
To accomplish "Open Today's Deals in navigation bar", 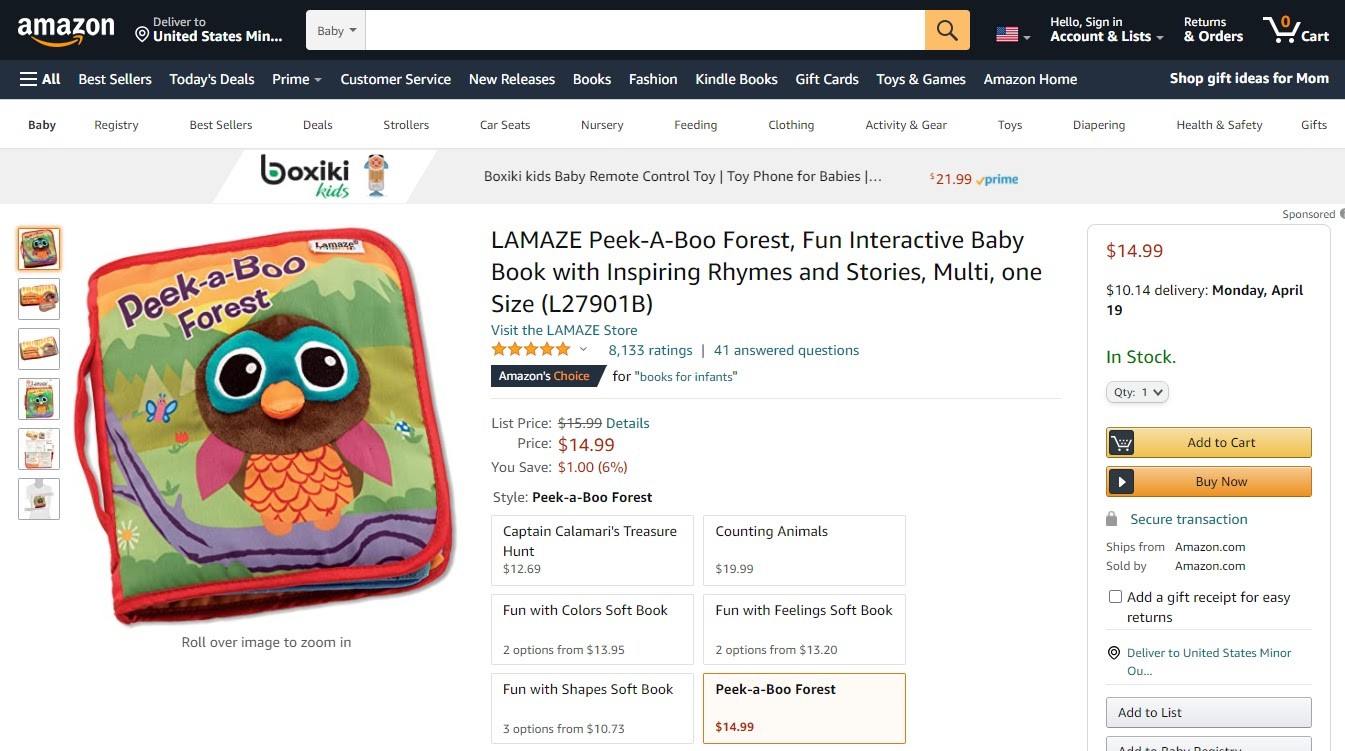I will point(212,79).
